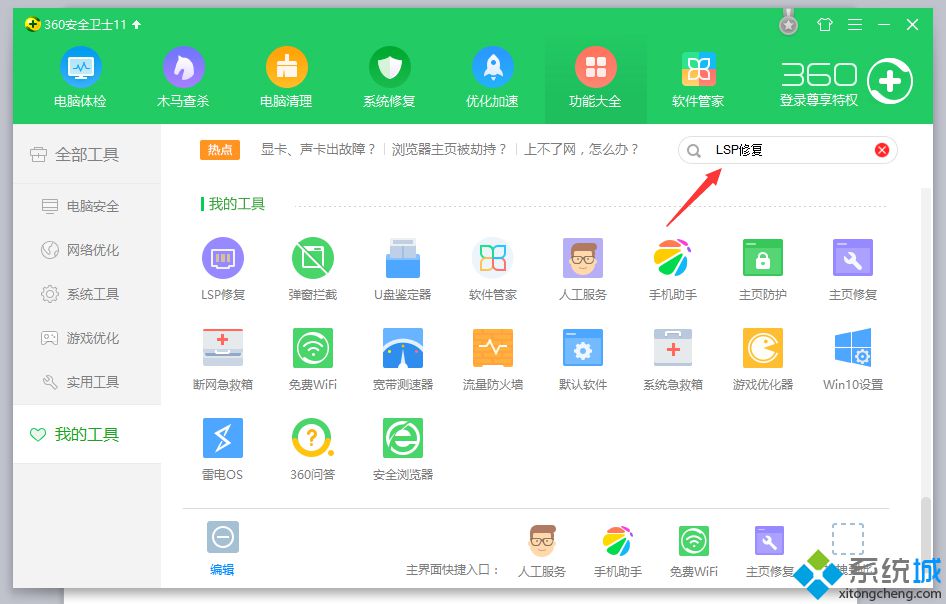This screenshot has height=604, width=946.
Task: Open the 360问答 tool
Action: pos(312,438)
